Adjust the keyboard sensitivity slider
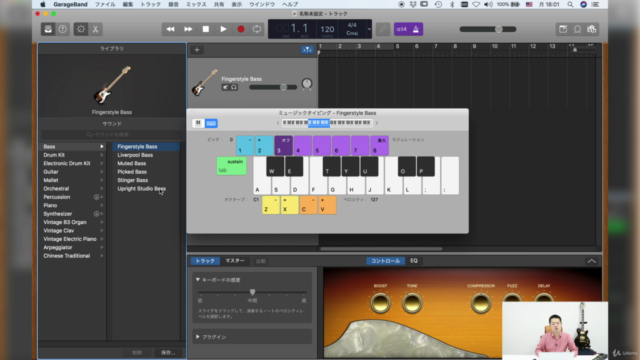The height and width of the screenshot is (360, 640). point(252,292)
